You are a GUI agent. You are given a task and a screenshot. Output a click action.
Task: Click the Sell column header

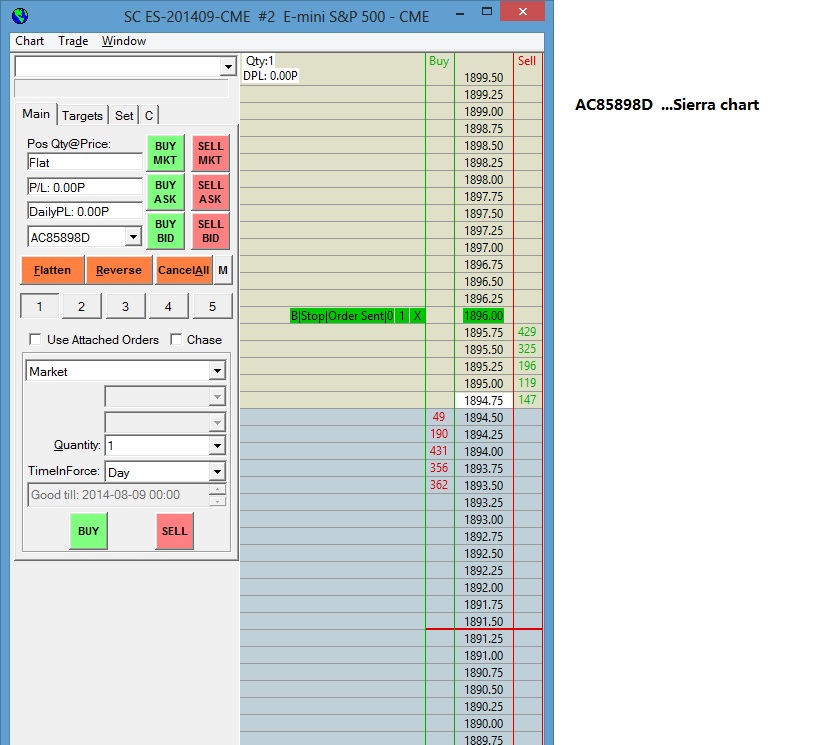(526, 61)
